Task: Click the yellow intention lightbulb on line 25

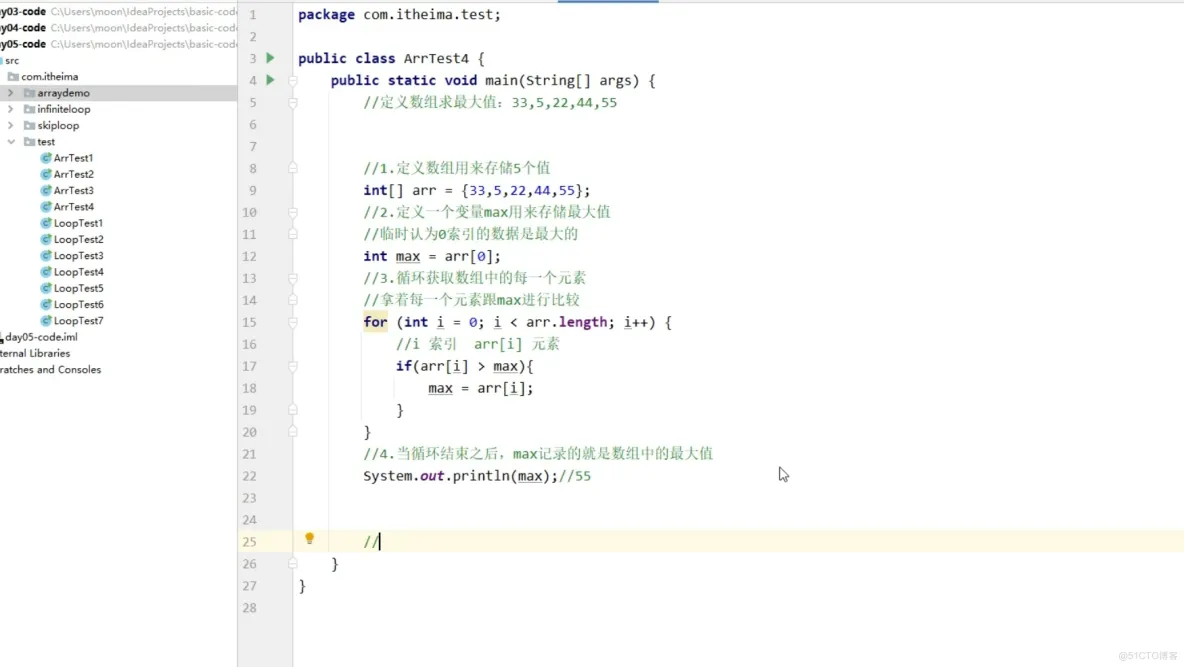Action: [x=310, y=538]
